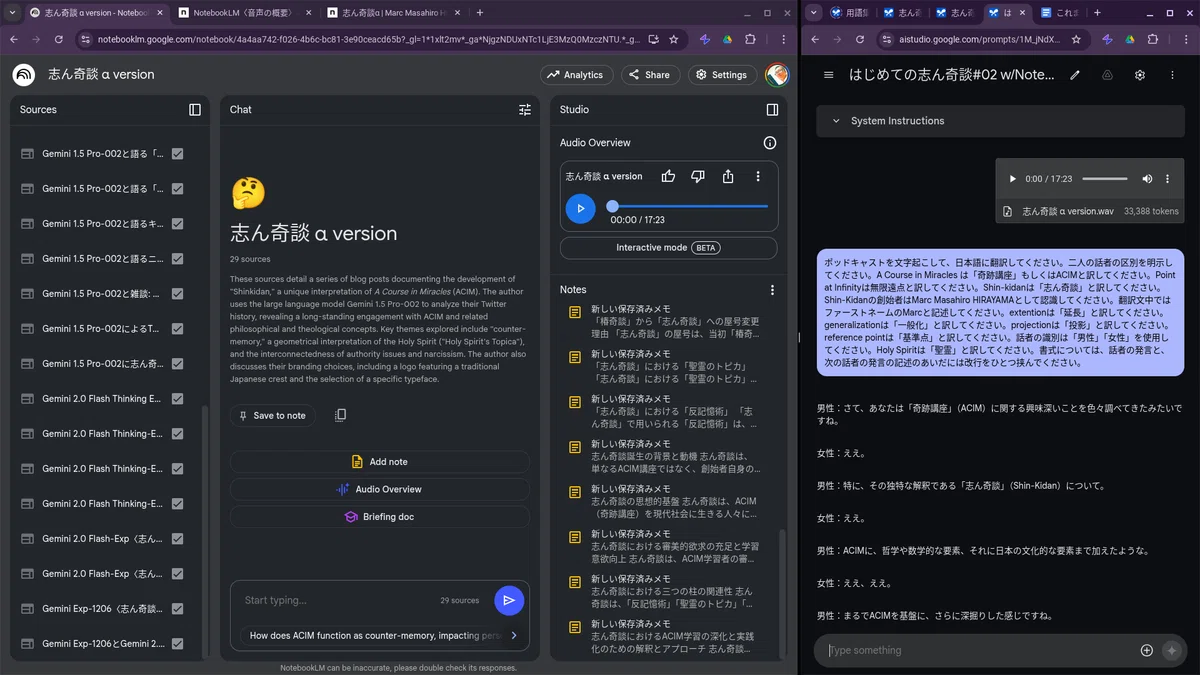Viewport: 1200px width, 675px height.
Task: Click the Share notebook button
Action: pyautogui.click(x=650, y=75)
